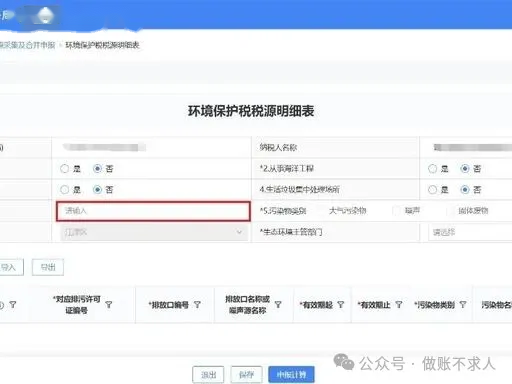Open filter on 排放口编号 column

tap(197, 305)
